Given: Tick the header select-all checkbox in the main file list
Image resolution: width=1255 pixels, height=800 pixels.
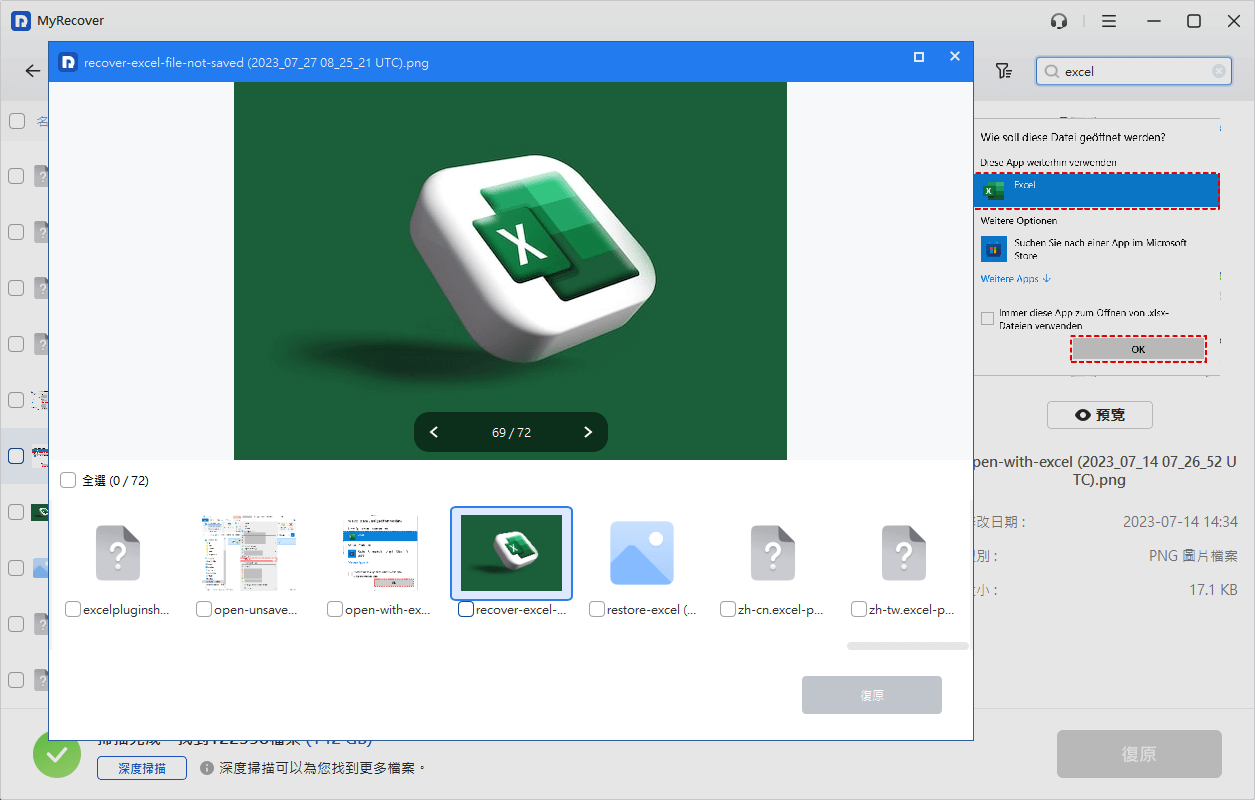Looking at the screenshot, I should pos(17,121).
